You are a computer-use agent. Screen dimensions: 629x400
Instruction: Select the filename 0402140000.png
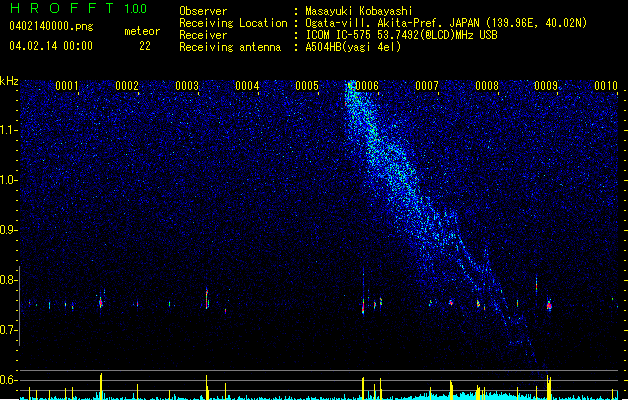[51, 26]
